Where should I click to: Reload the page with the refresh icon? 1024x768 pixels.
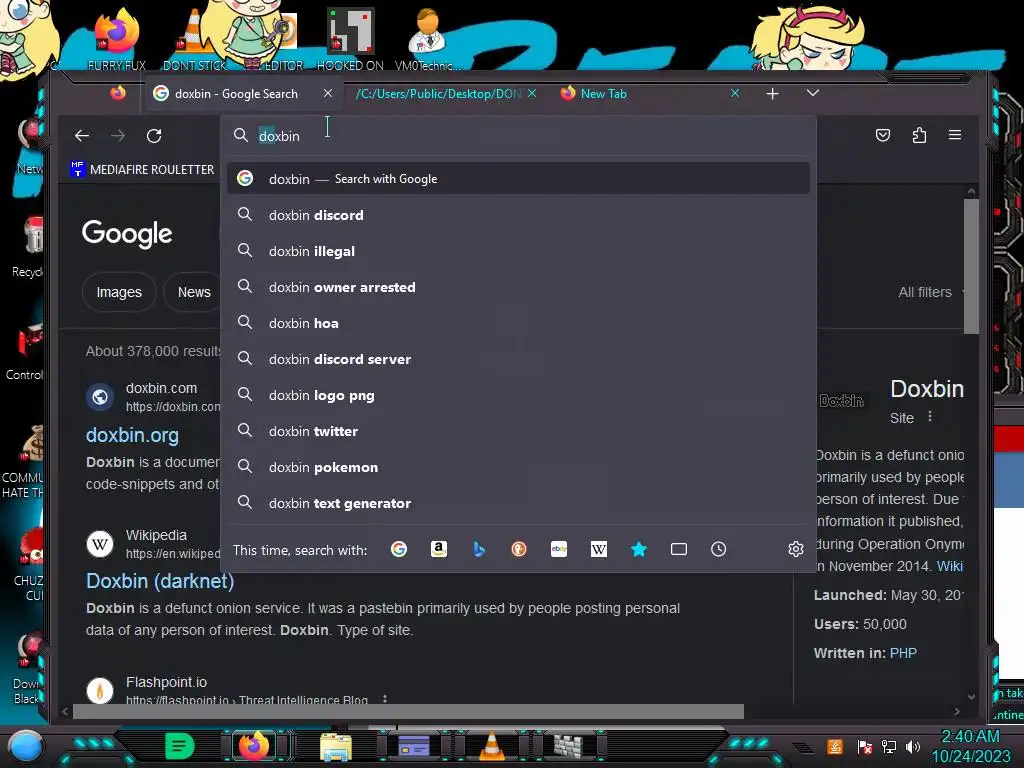tap(154, 136)
